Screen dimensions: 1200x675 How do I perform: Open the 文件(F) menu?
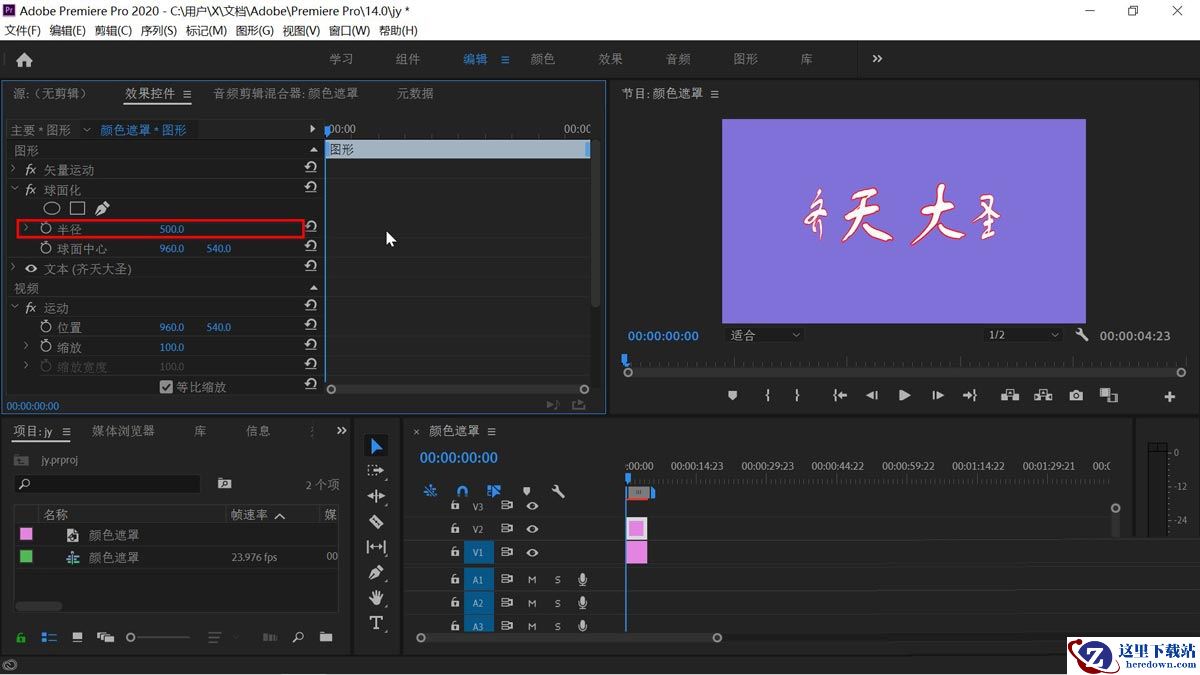23,31
